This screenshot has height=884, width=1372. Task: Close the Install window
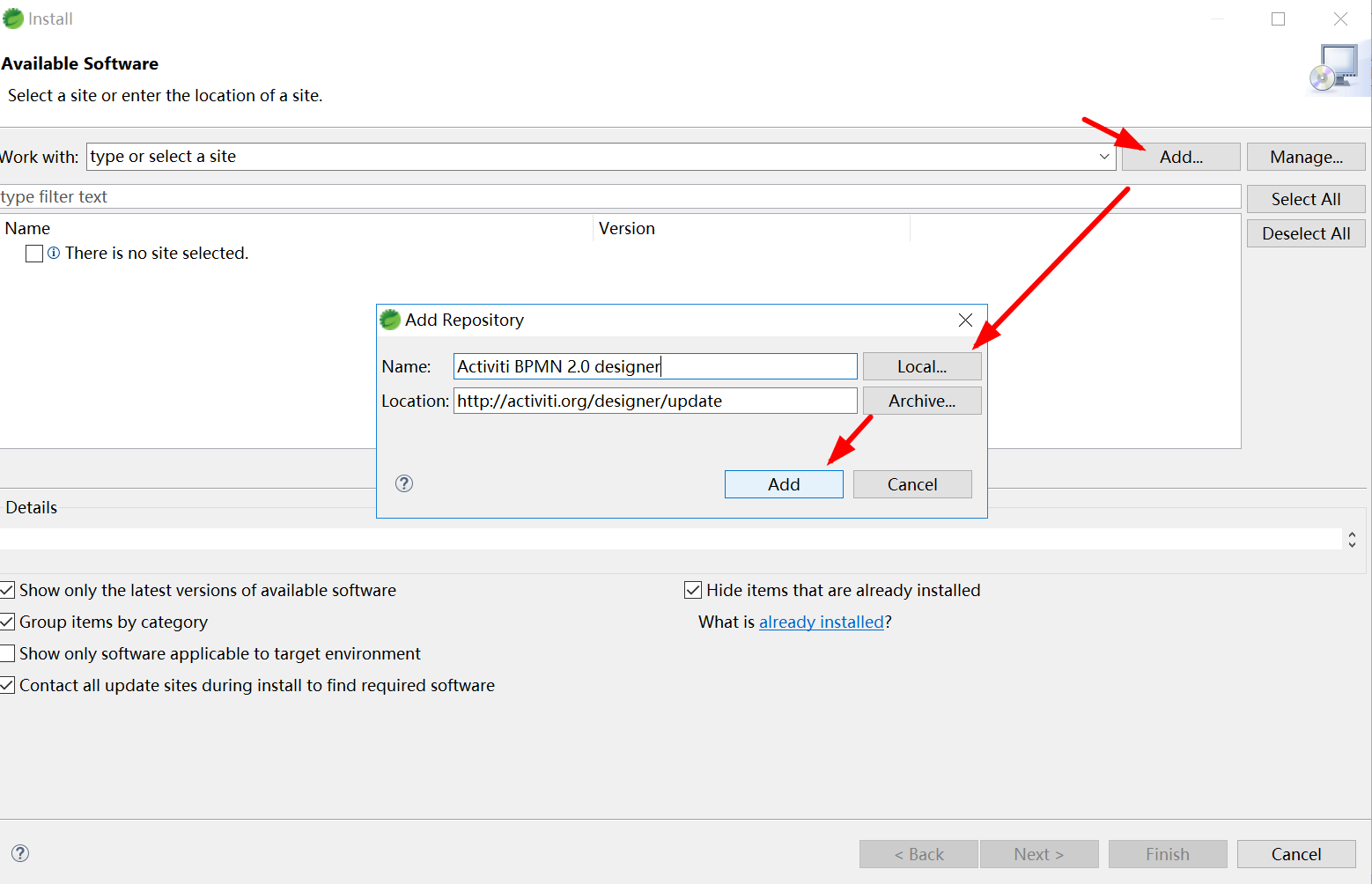(1340, 18)
